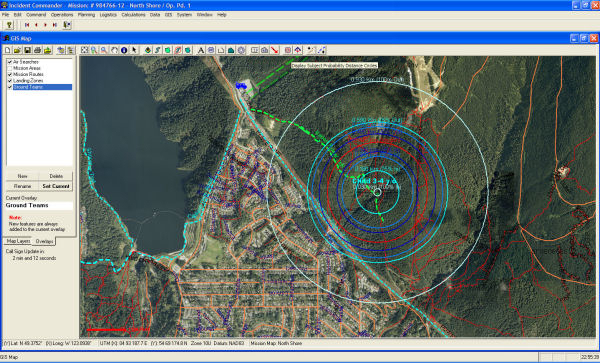Click the green wavy route tool icon
The width and height of the screenshot is (600, 363).
(x=158, y=50)
